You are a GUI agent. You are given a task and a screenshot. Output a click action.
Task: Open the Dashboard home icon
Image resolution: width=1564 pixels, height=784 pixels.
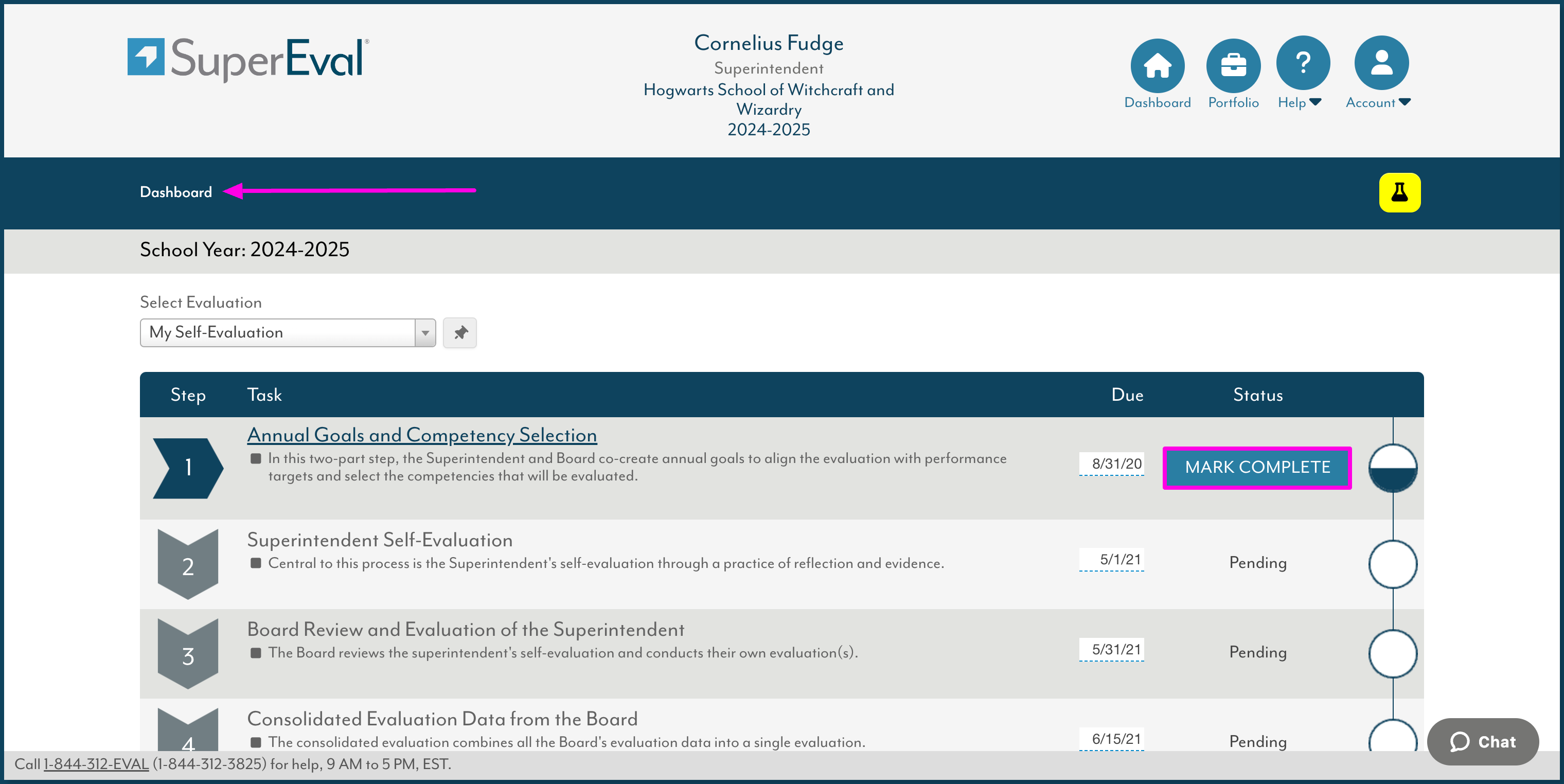pos(1157,64)
